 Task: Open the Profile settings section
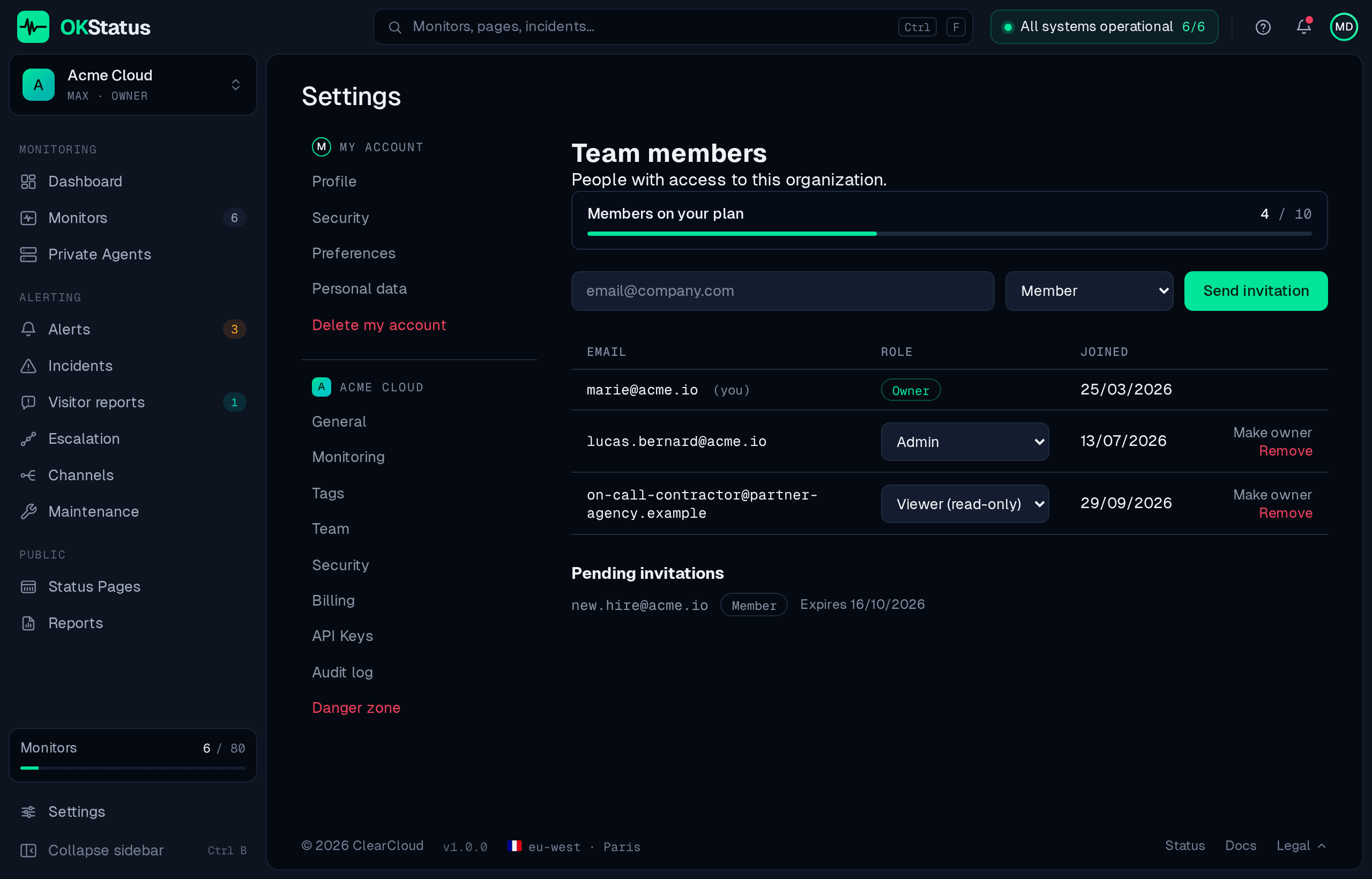pos(334,182)
